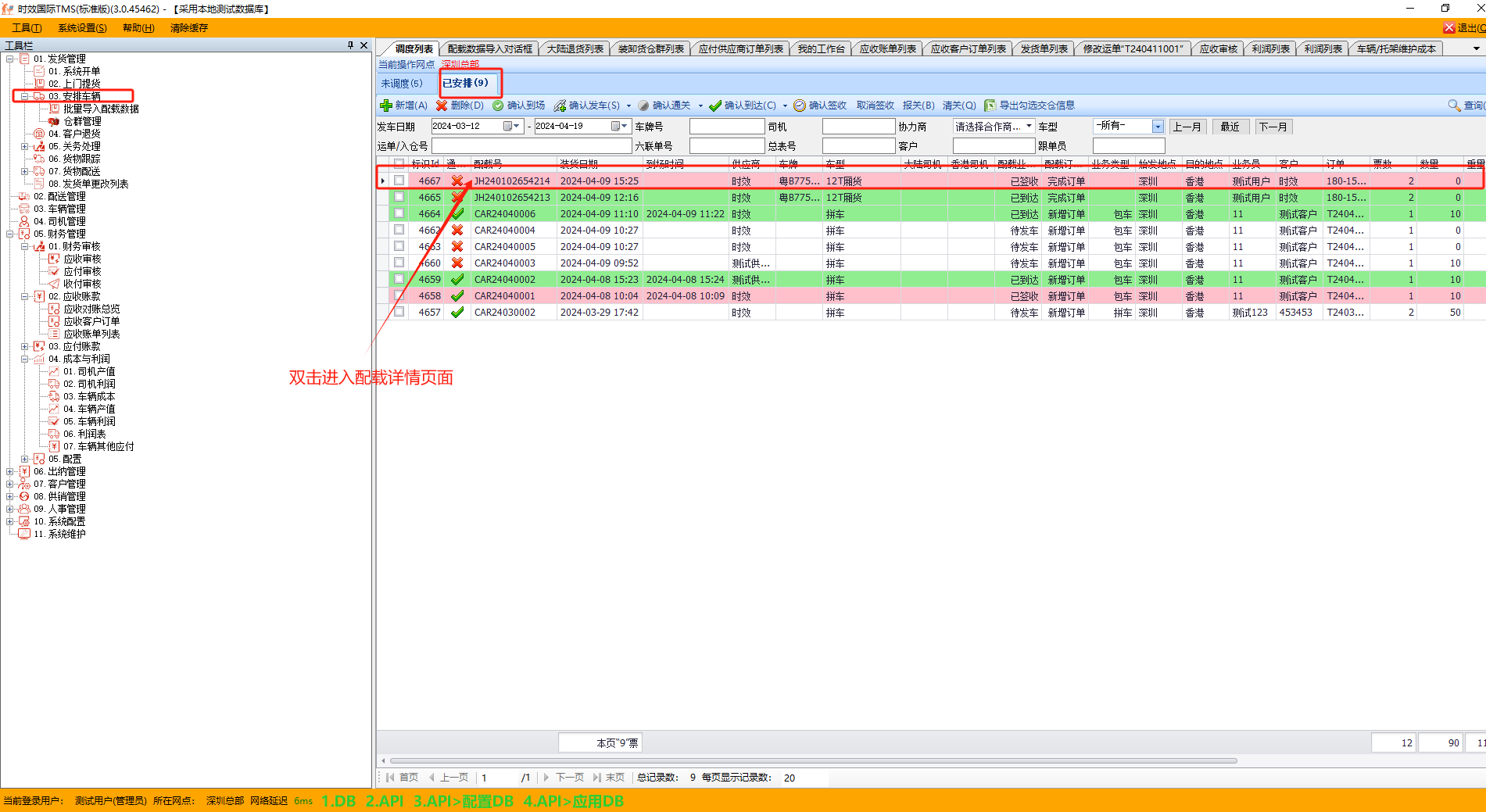Click the 查询 magnifier search icon
This screenshot has width=1486, height=812.
(1454, 106)
